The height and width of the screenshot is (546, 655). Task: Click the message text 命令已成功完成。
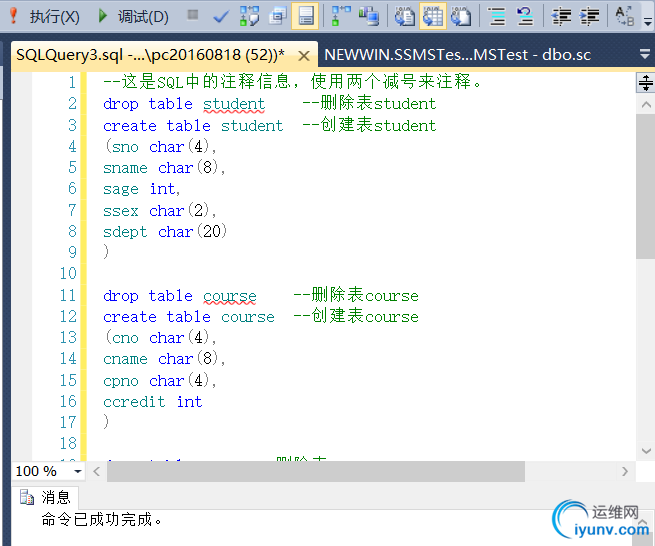101,519
